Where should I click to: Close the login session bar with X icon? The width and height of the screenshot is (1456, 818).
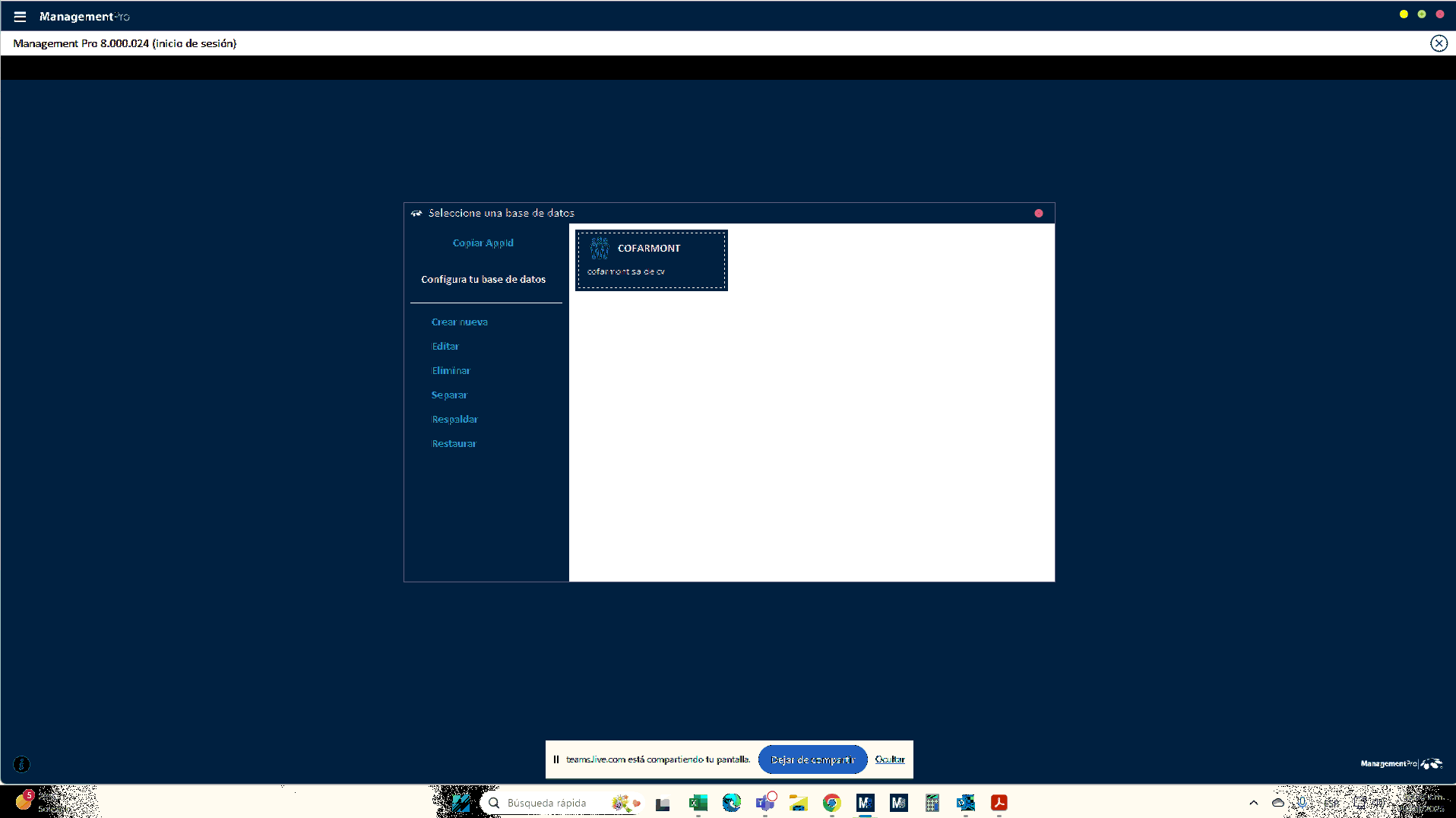point(1439,43)
